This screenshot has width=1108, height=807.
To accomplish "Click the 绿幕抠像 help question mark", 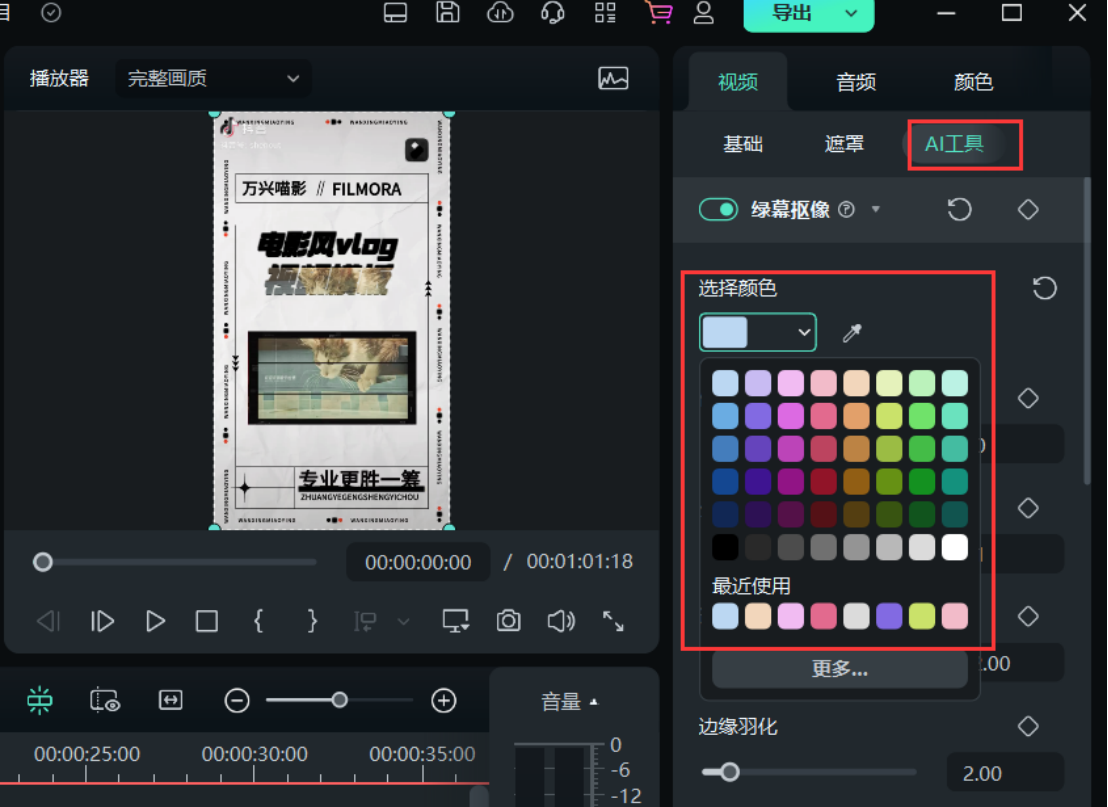I will tap(846, 209).
